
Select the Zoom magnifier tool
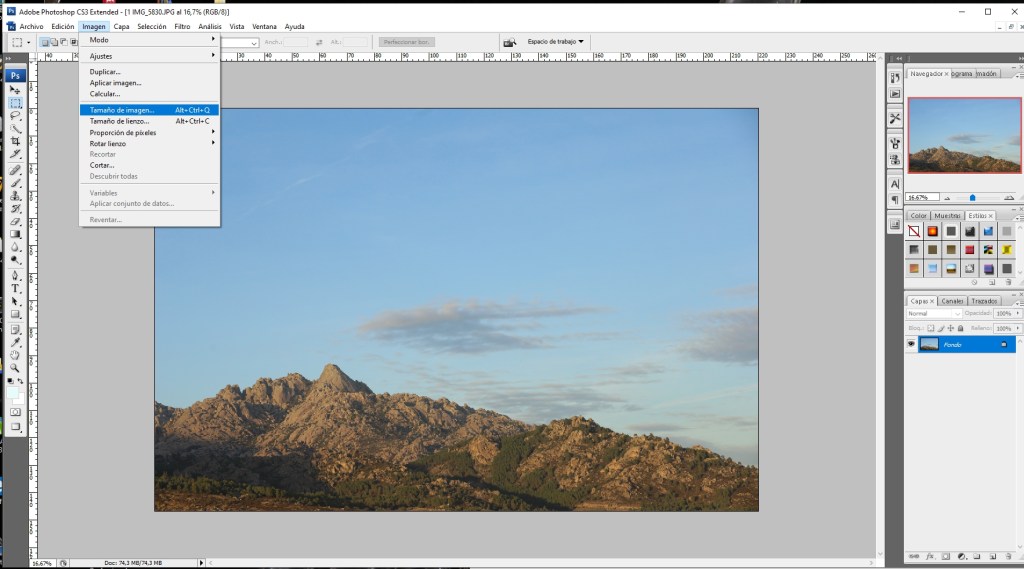tap(16, 367)
